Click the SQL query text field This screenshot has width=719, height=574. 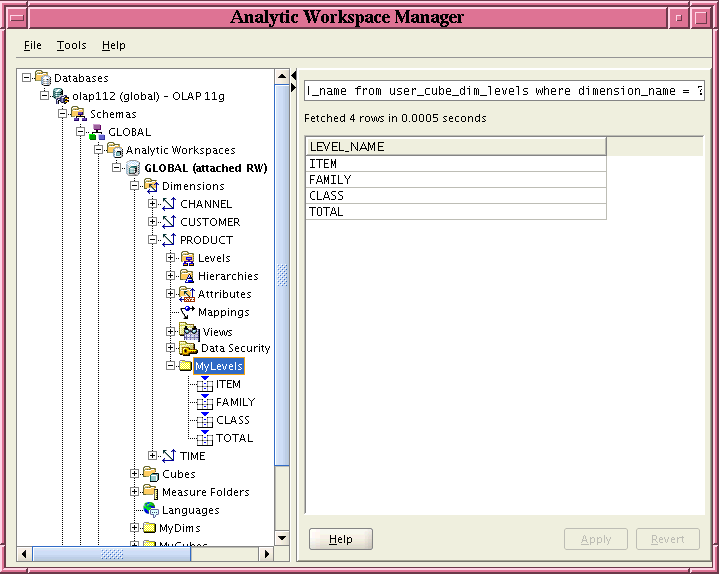[504, 91]
